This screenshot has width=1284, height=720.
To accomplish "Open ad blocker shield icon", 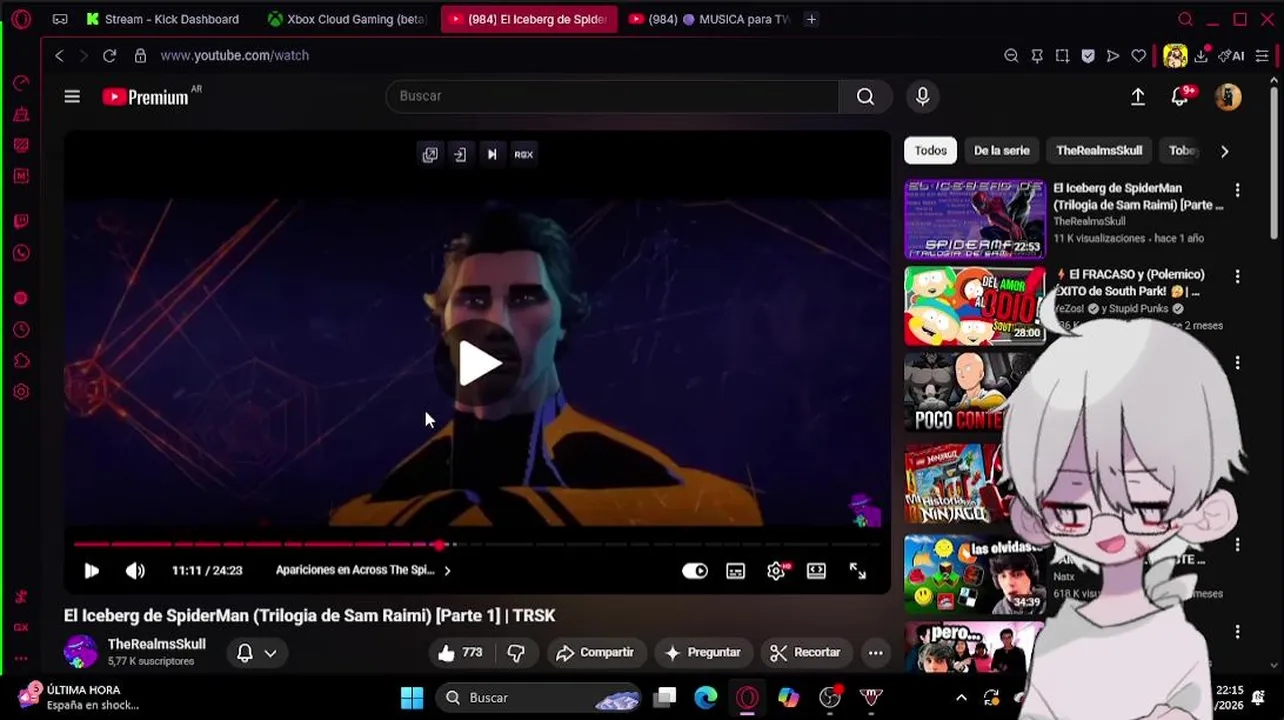I will click(1088, 56).
